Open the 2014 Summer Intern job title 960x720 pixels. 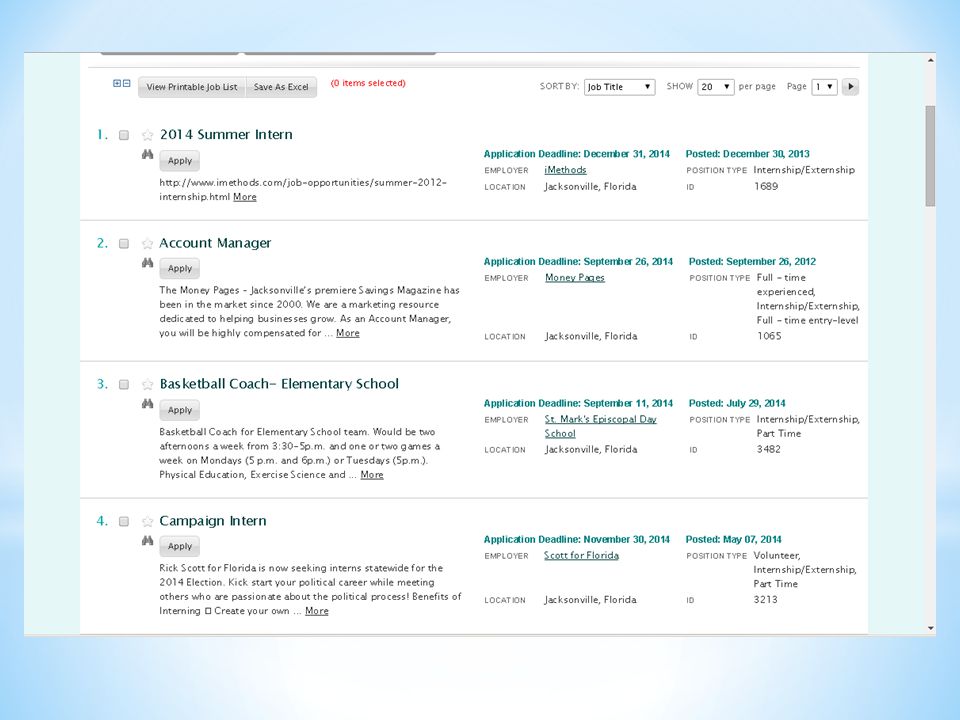(x=226, y=135)
